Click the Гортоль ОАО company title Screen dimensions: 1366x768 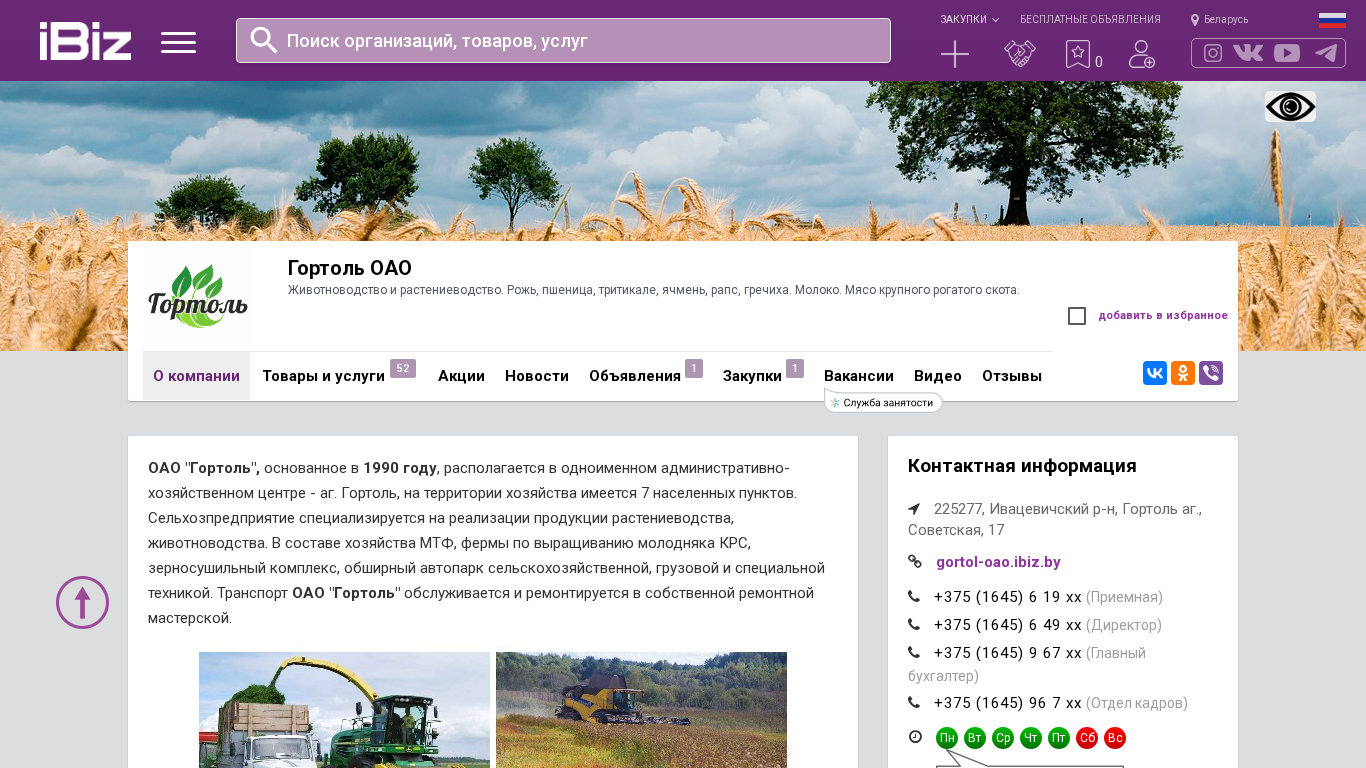click(350, 268)
